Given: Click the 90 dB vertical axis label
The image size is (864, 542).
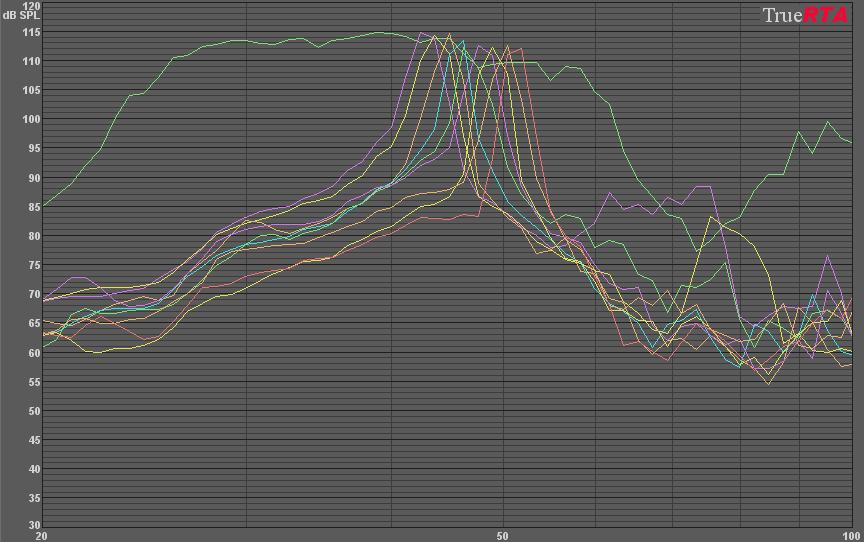Looking at the screenshot, I should 33,178.
